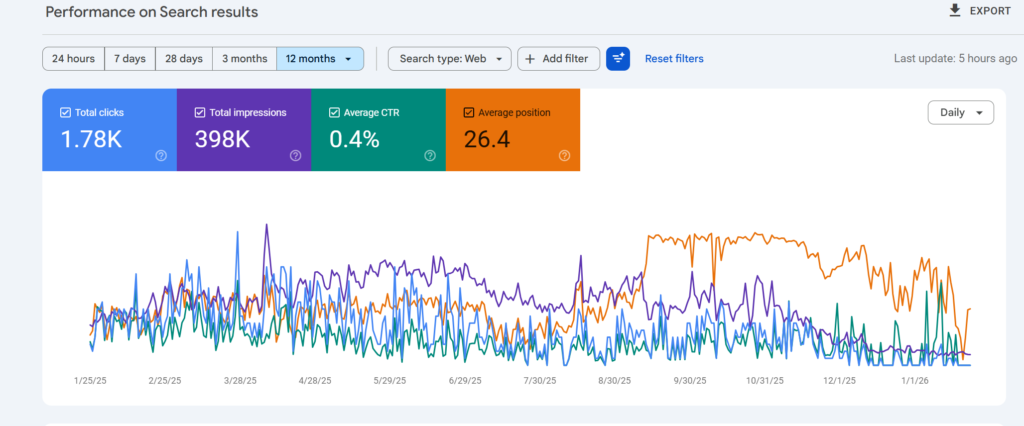Disable the Average position checkbox
This screenshot has height=426, width=1024.
(x=469, y=113)
